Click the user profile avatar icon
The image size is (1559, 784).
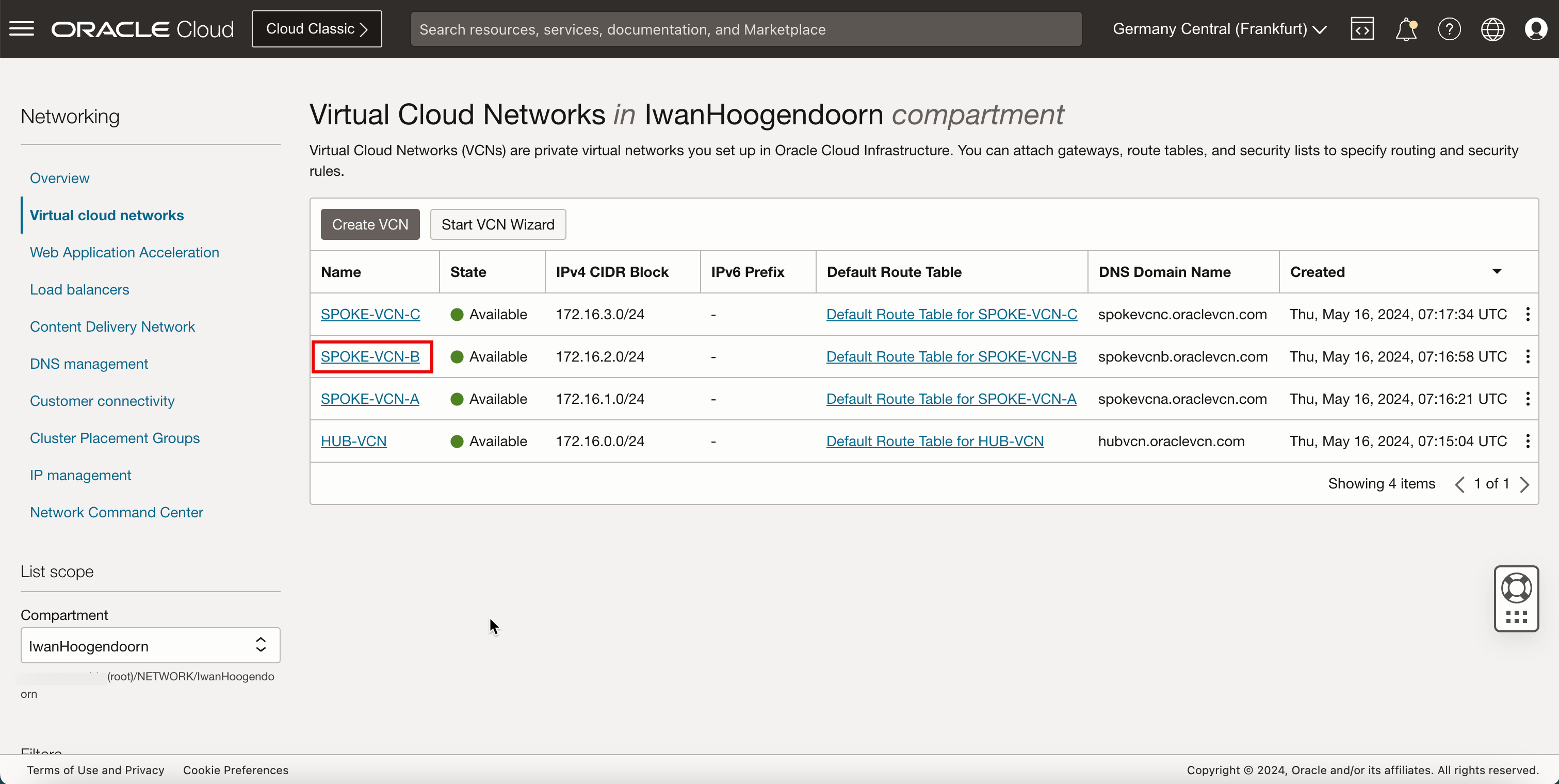1536,28
